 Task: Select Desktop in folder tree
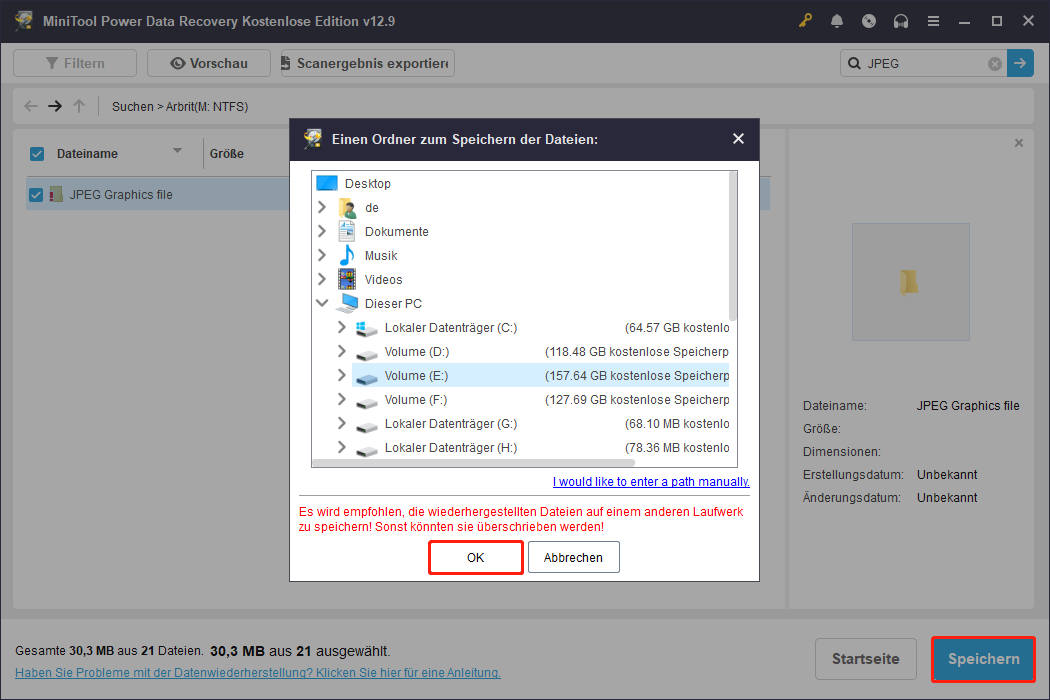click(x=368, y=183)
